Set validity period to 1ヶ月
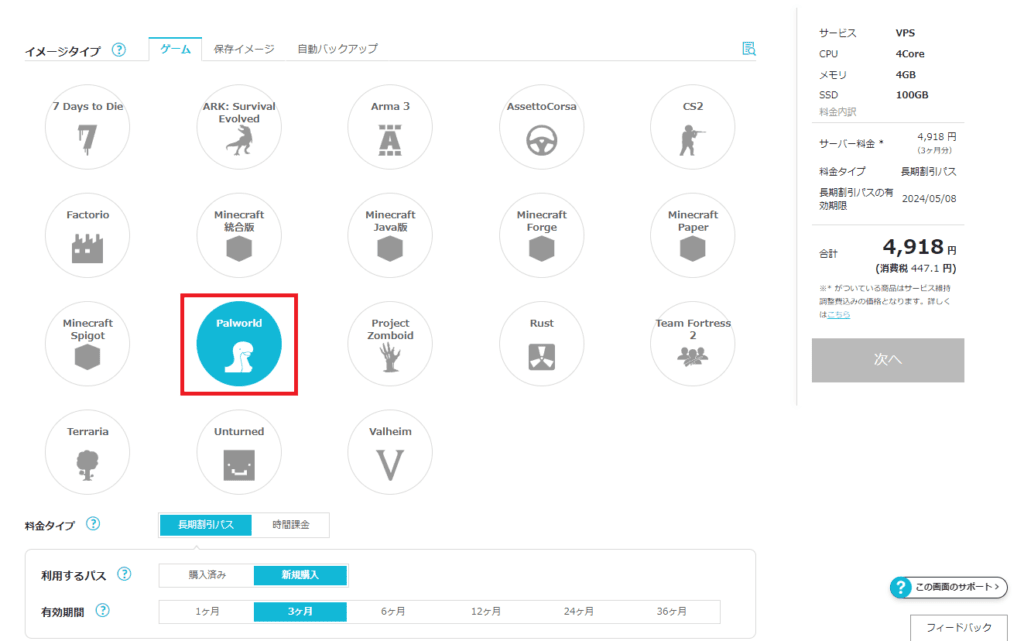The height and width of the screenshot is (641, 1024). (x=207, y=612)
